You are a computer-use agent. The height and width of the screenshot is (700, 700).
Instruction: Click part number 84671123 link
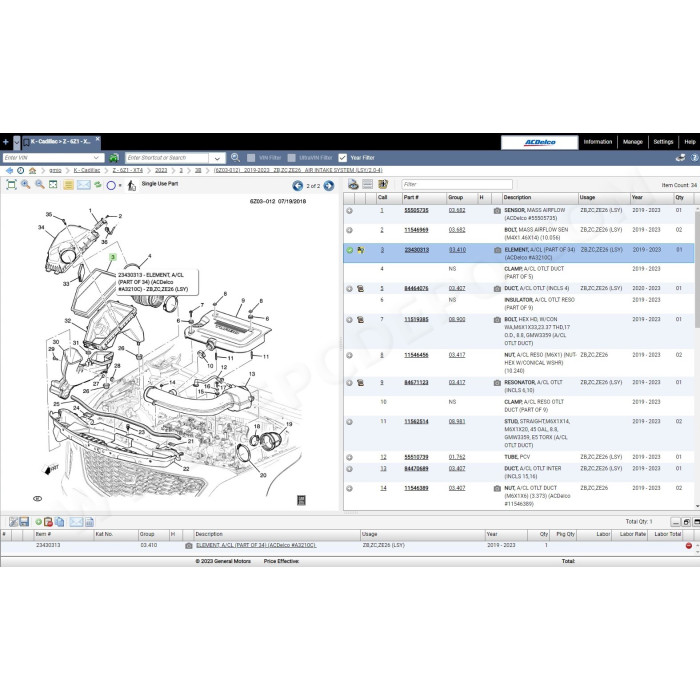[x=416, y=383]
